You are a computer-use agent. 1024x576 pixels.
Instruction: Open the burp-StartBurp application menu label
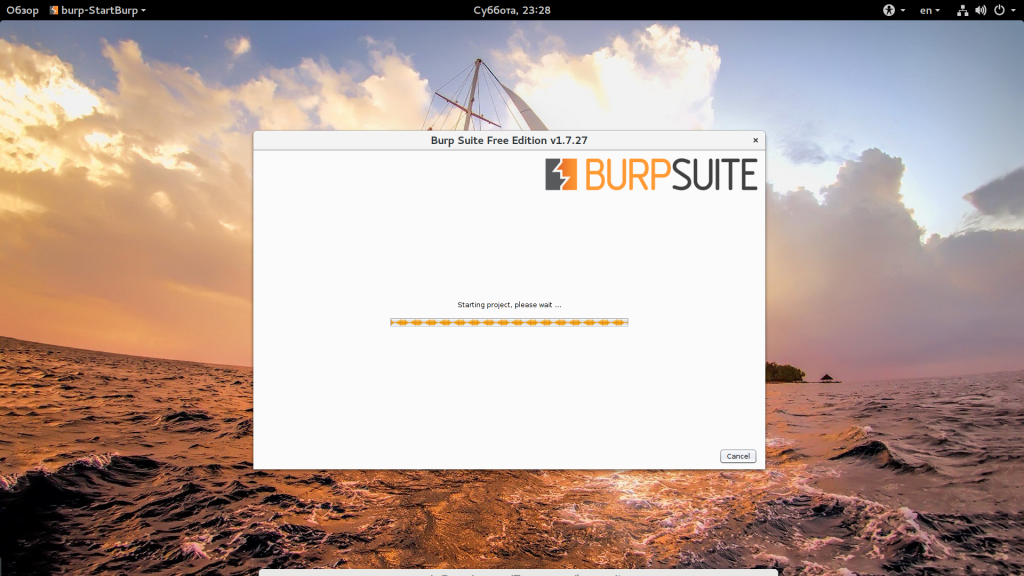[99, 10]
